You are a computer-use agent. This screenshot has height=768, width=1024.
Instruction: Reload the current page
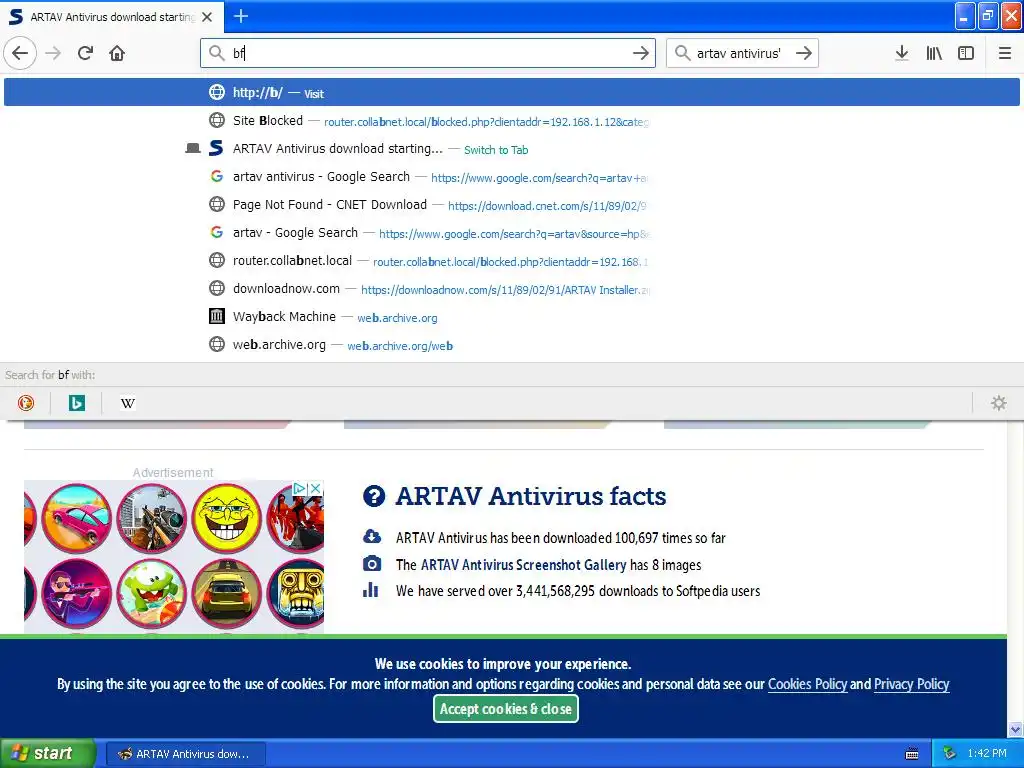(85, 54)
